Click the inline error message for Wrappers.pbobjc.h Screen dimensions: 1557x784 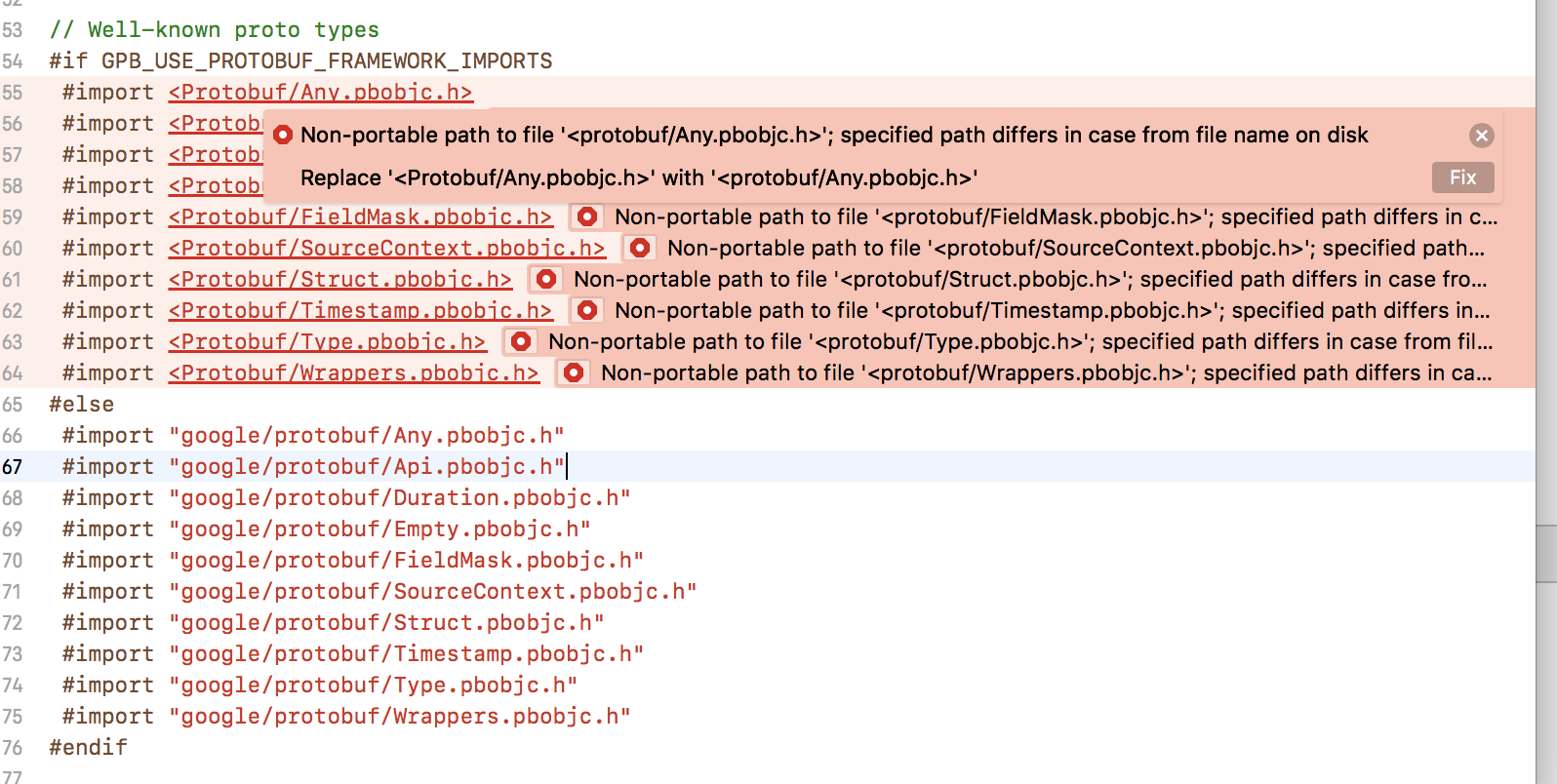coord(1046,372)
